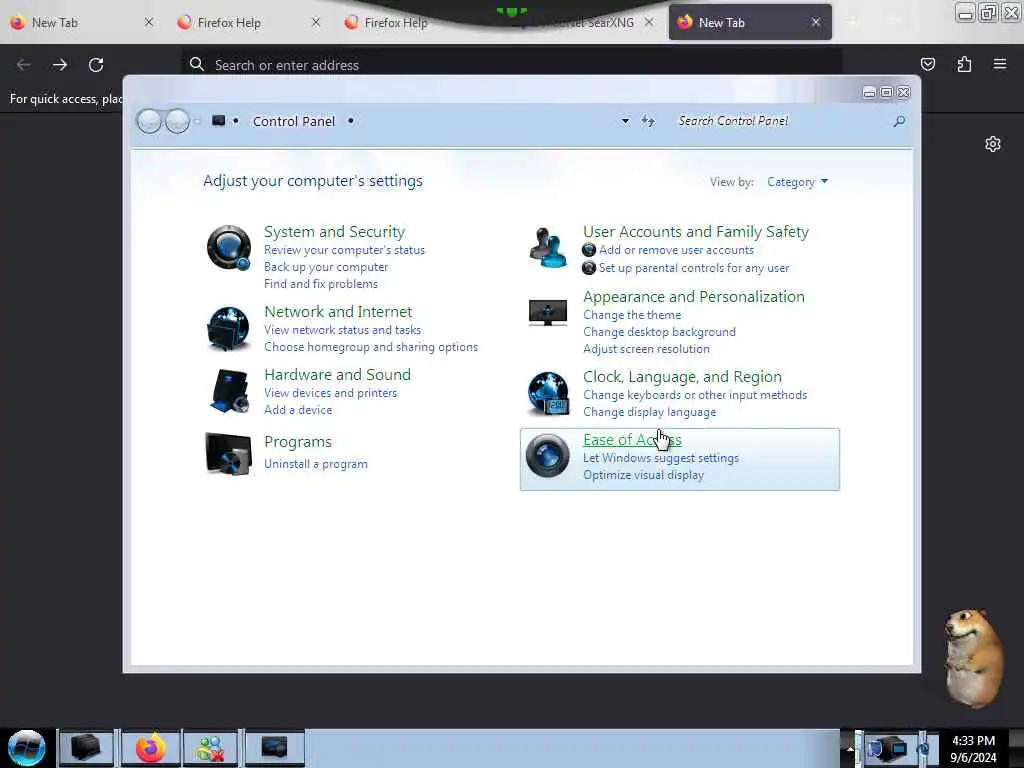1024x768 pixels.
Task: Open Control Panel address history dropdown arrow
Action: tap(625, 121)
